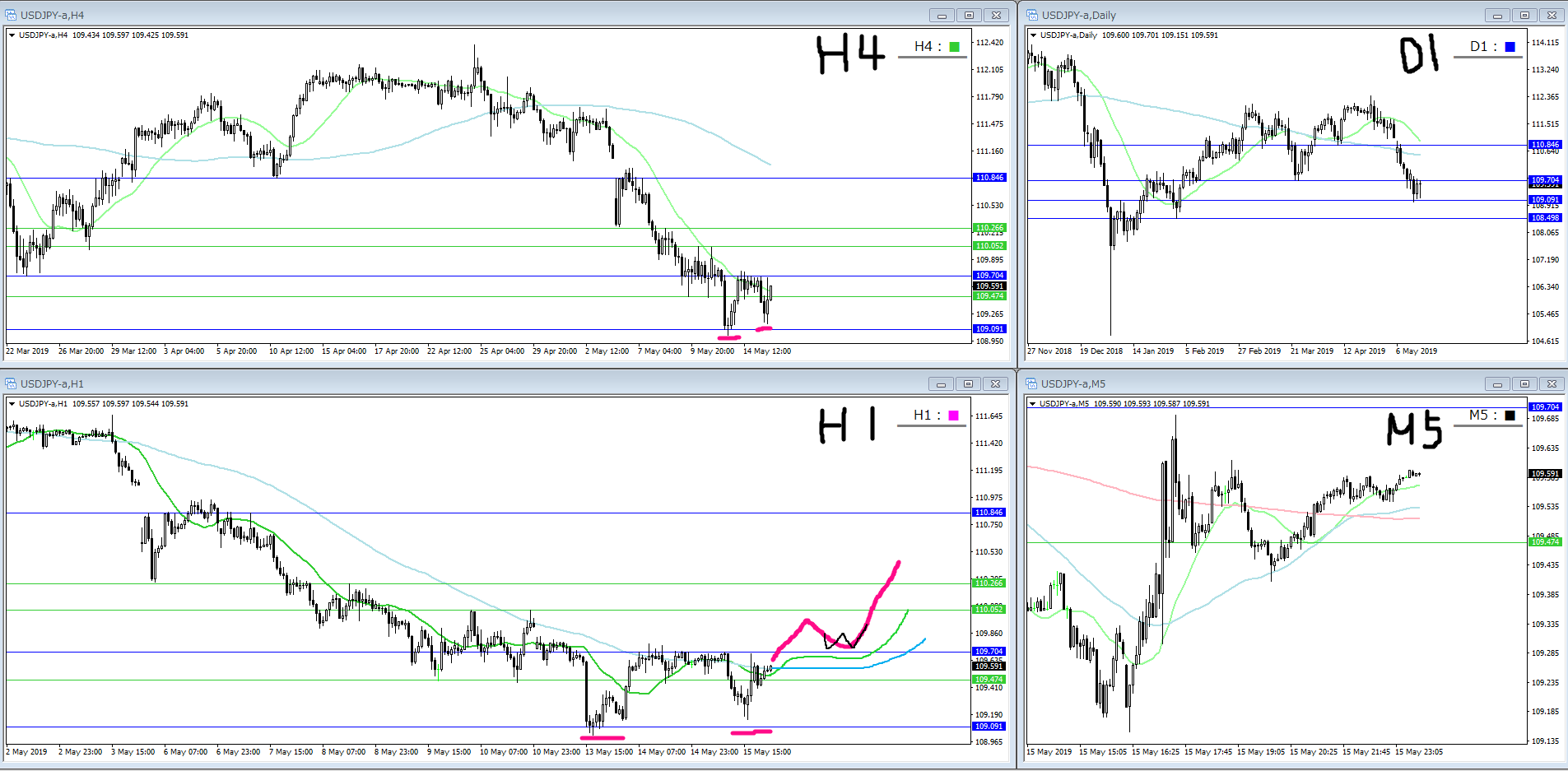
Task: Click the 109.091 price label on H1 chart
Action: (x=989, y=727)
